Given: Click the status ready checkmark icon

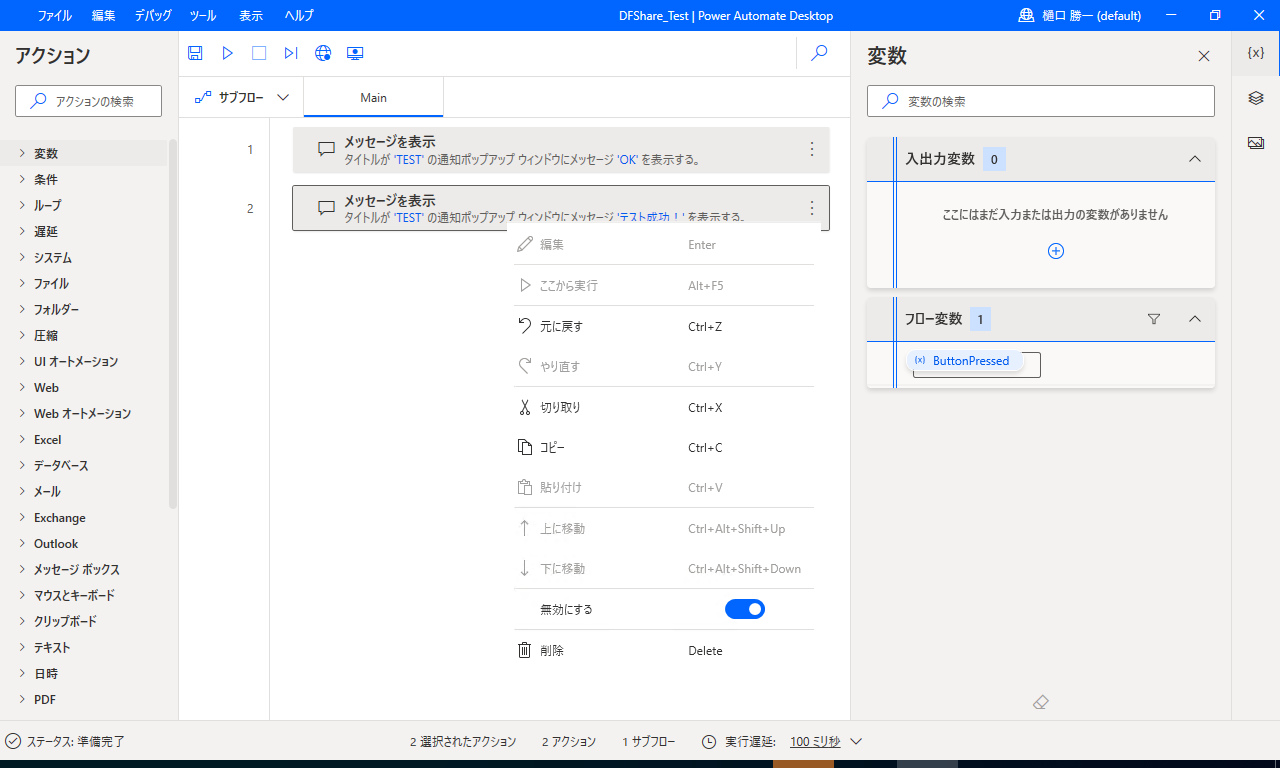Looking at the screenshot, I should tap(13, 742).
